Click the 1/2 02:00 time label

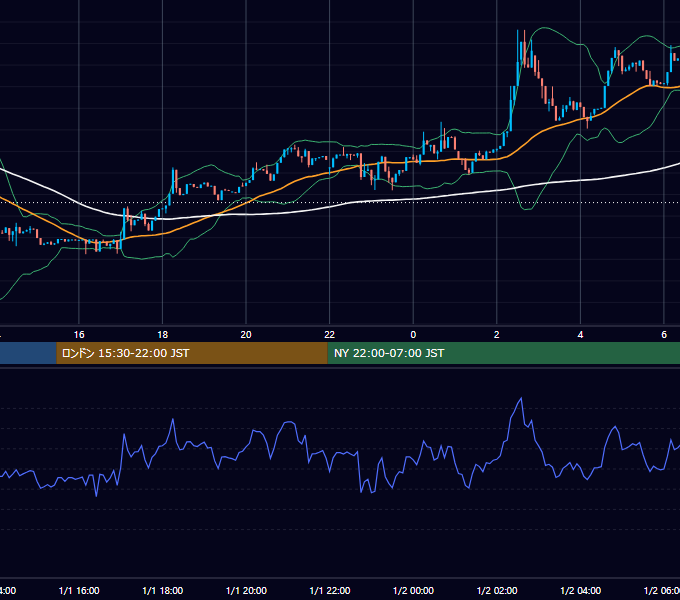pyautogui.click(x=497, y=590)
